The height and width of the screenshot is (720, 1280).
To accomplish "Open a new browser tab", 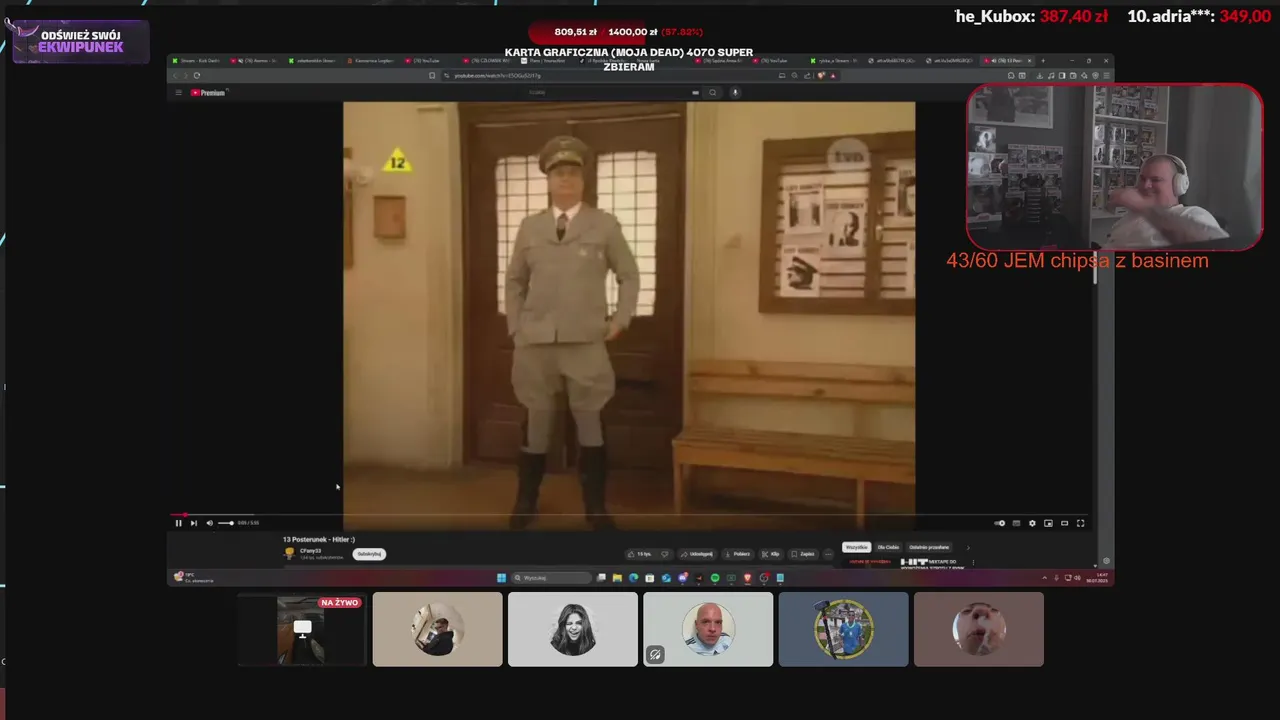I will point(1043,61).
